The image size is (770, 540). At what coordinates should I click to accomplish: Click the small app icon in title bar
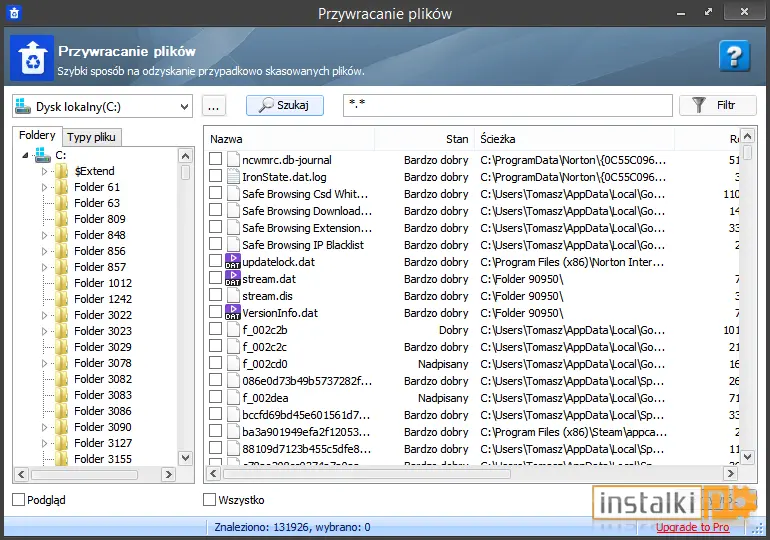coord(14,13)
